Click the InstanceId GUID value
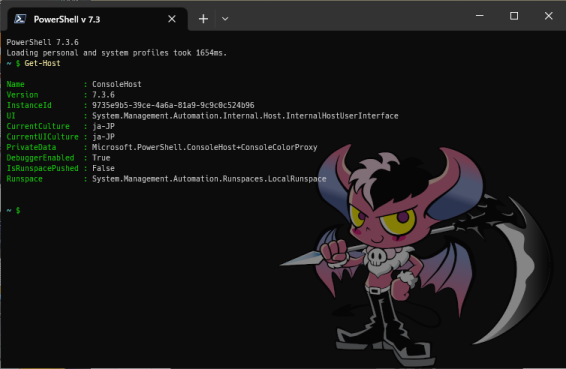This screenshot has height=369, width=566. 173,105
